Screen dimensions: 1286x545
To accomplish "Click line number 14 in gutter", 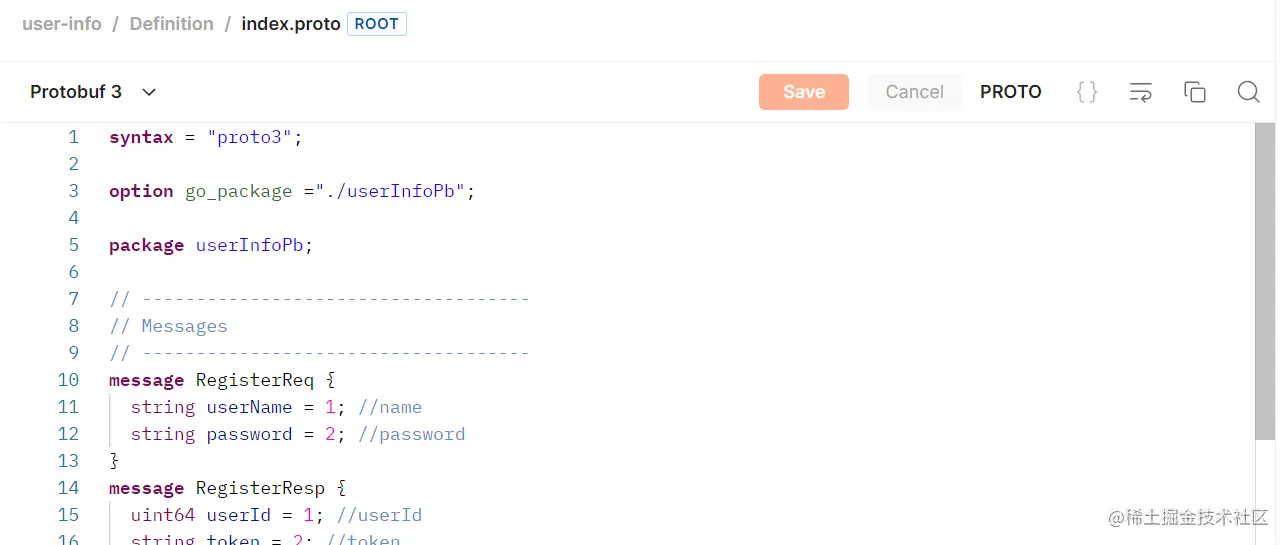I will point(68,488).
